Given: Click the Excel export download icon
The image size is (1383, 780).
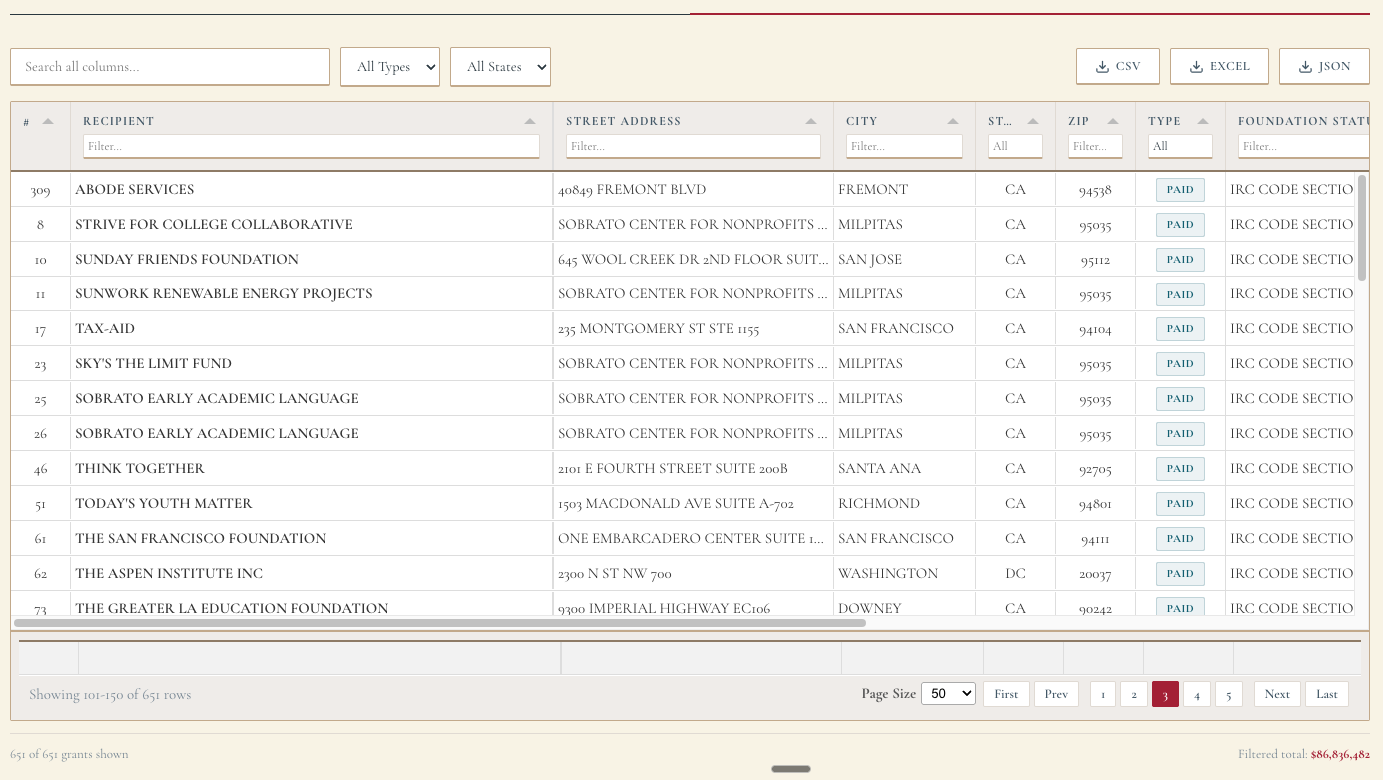Looking at the screenshot, I should click(x=1196, y=67).
